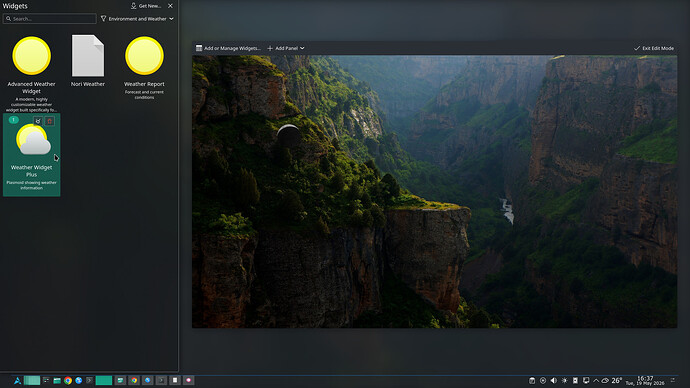Expand the Add Panel dropdown
The width and height of the screenshot is (690, 388).
[x=286, y=48]
